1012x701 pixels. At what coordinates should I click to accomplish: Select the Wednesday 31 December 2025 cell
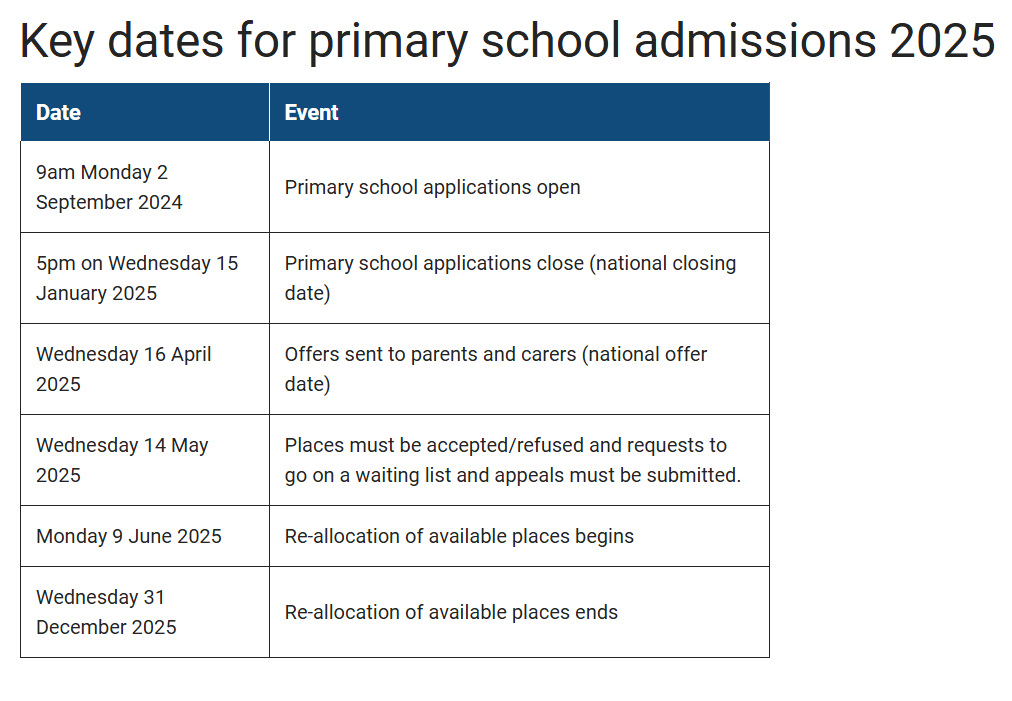click(x=106, y=612)
